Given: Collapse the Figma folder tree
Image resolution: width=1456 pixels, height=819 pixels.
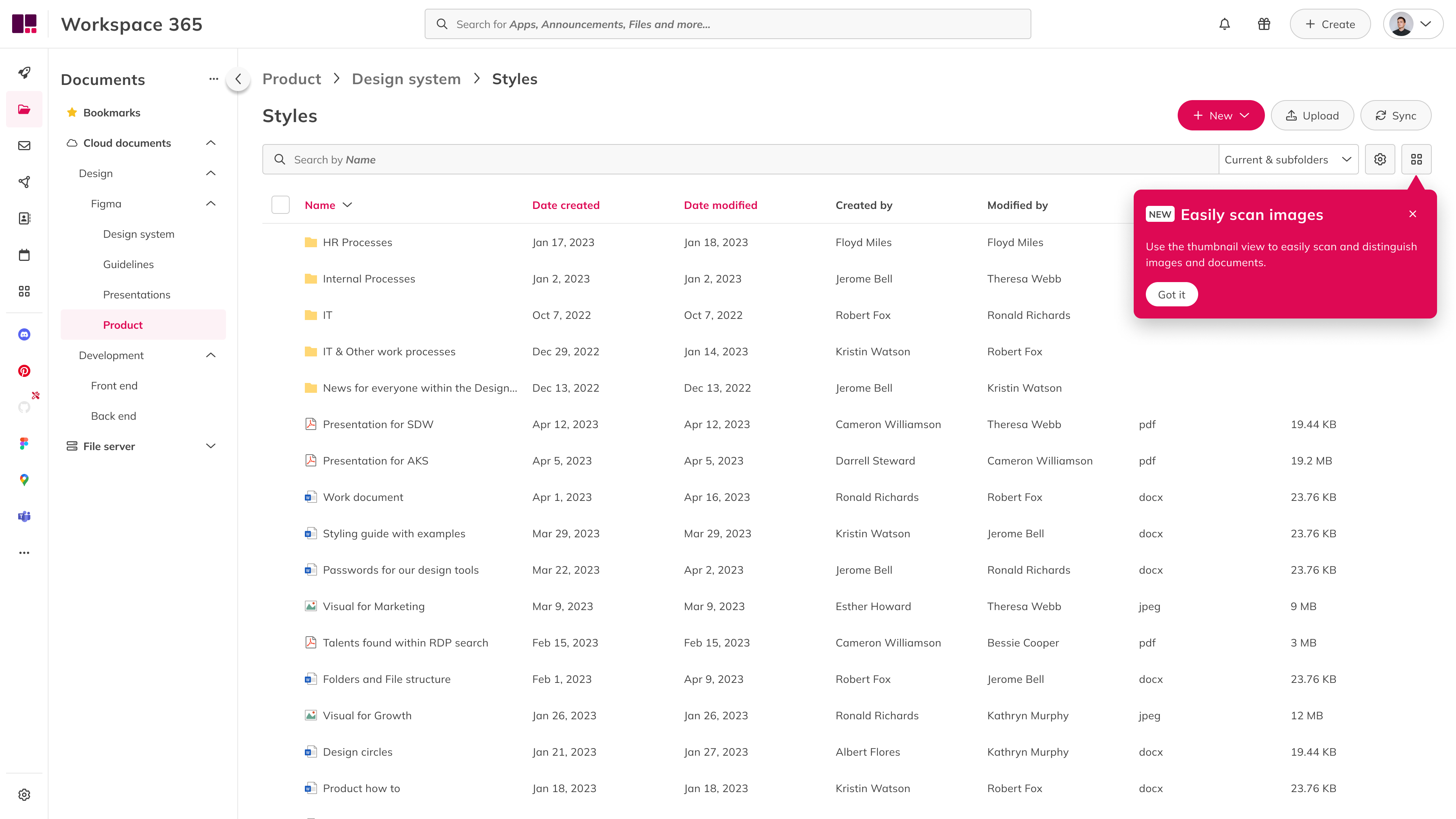Looking at the screenshot, I should pyautogui.click(x=211, y=204).
